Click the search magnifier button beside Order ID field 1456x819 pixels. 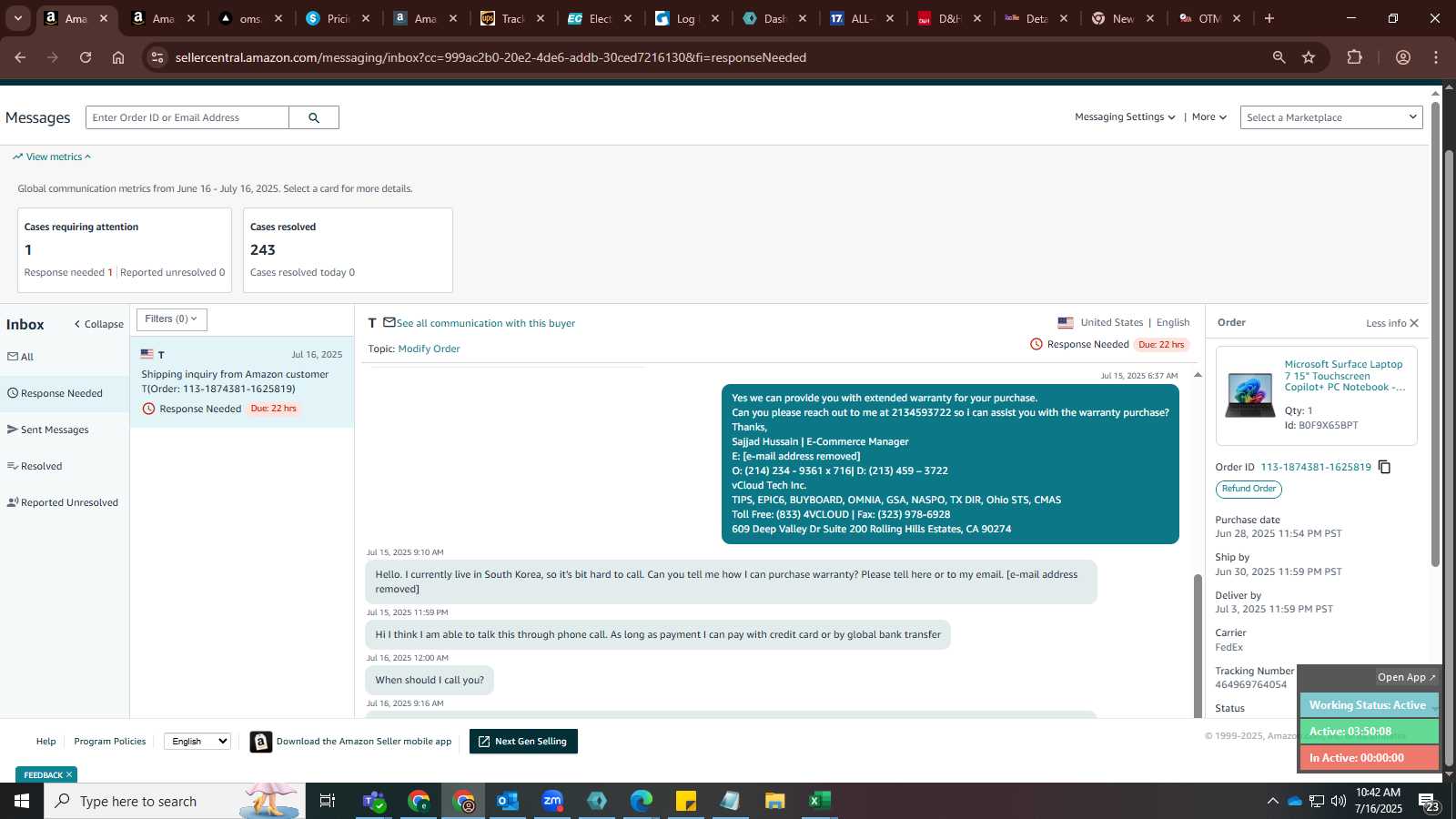pos(314,117)
